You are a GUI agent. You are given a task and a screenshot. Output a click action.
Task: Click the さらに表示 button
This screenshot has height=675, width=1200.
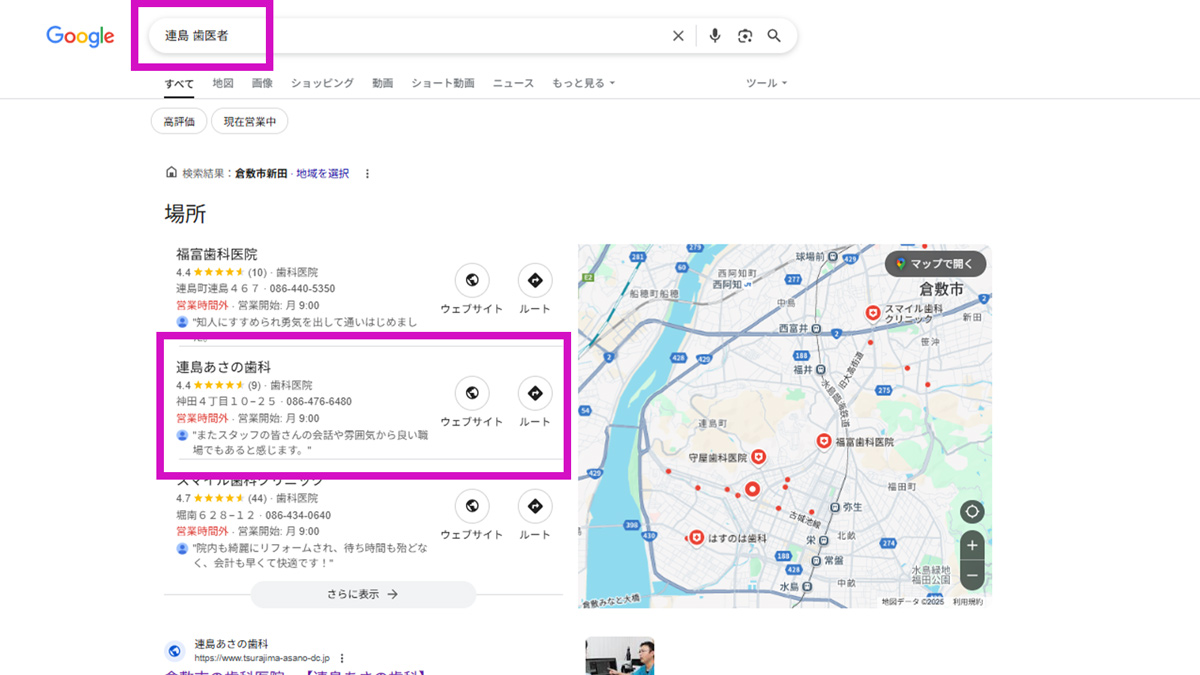(363, 594)
